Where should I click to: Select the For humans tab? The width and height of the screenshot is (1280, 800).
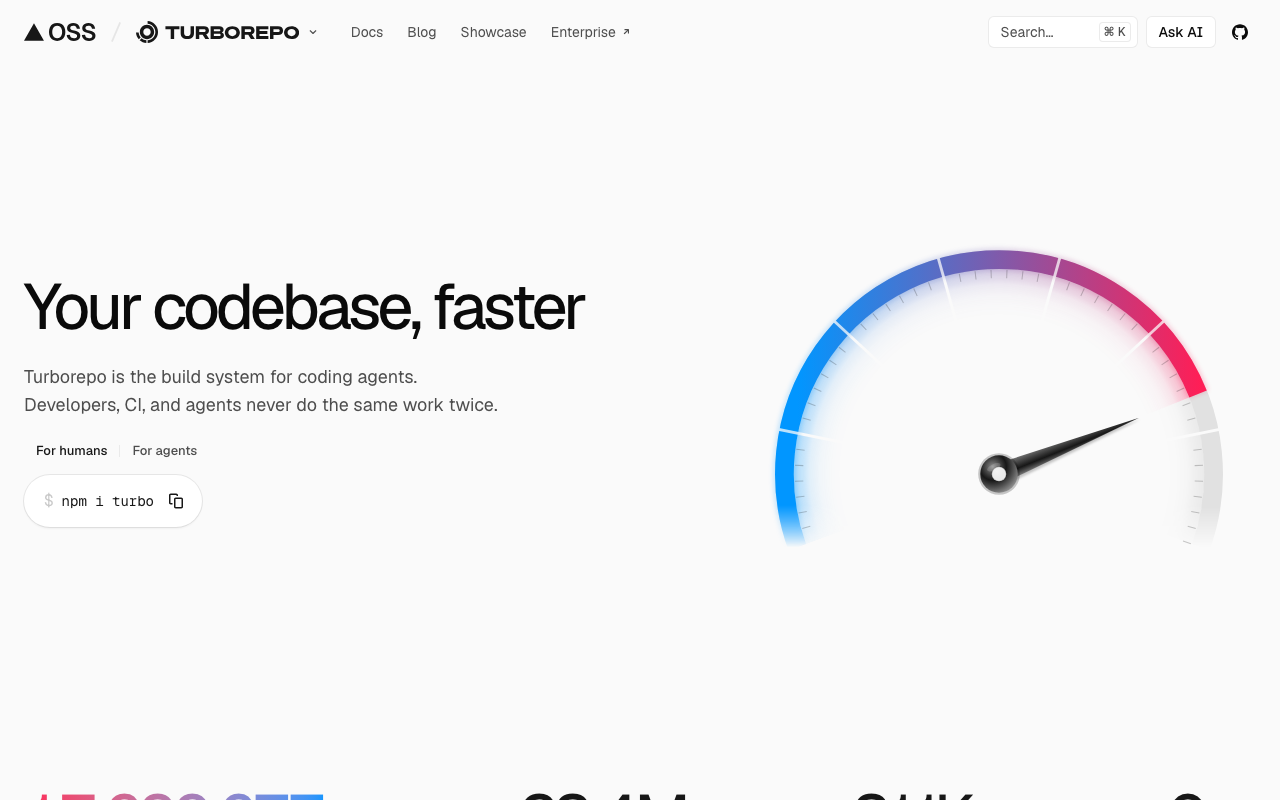(x=72, y=451)
